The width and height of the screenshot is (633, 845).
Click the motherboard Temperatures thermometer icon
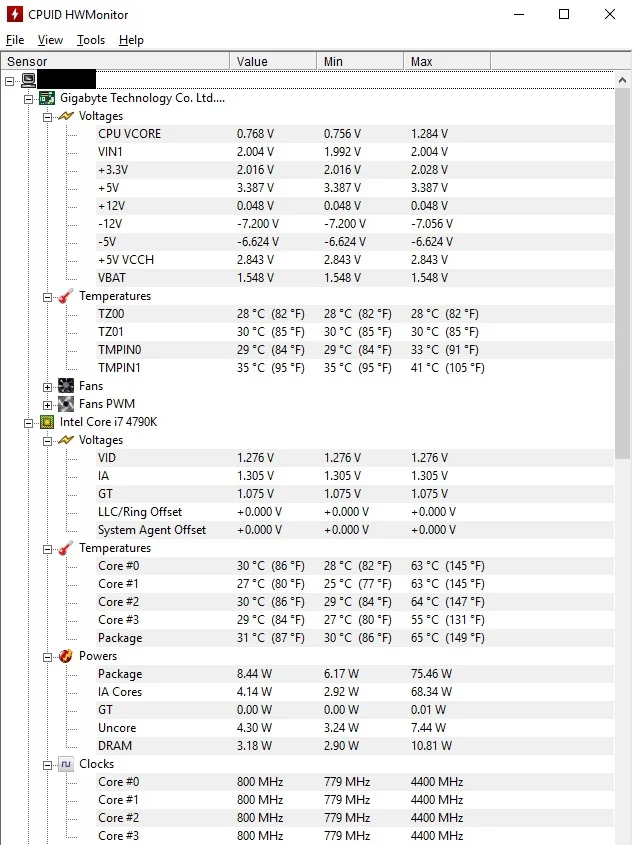point(66,296)
